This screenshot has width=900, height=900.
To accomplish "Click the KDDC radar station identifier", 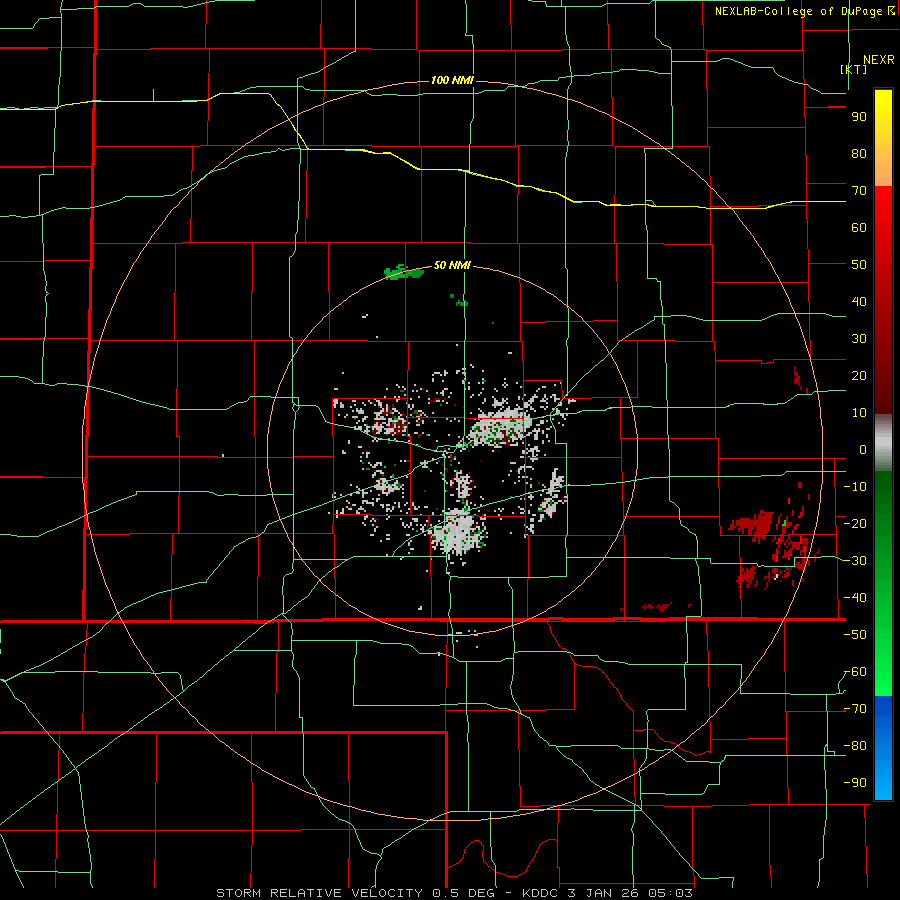I will 542,893.
